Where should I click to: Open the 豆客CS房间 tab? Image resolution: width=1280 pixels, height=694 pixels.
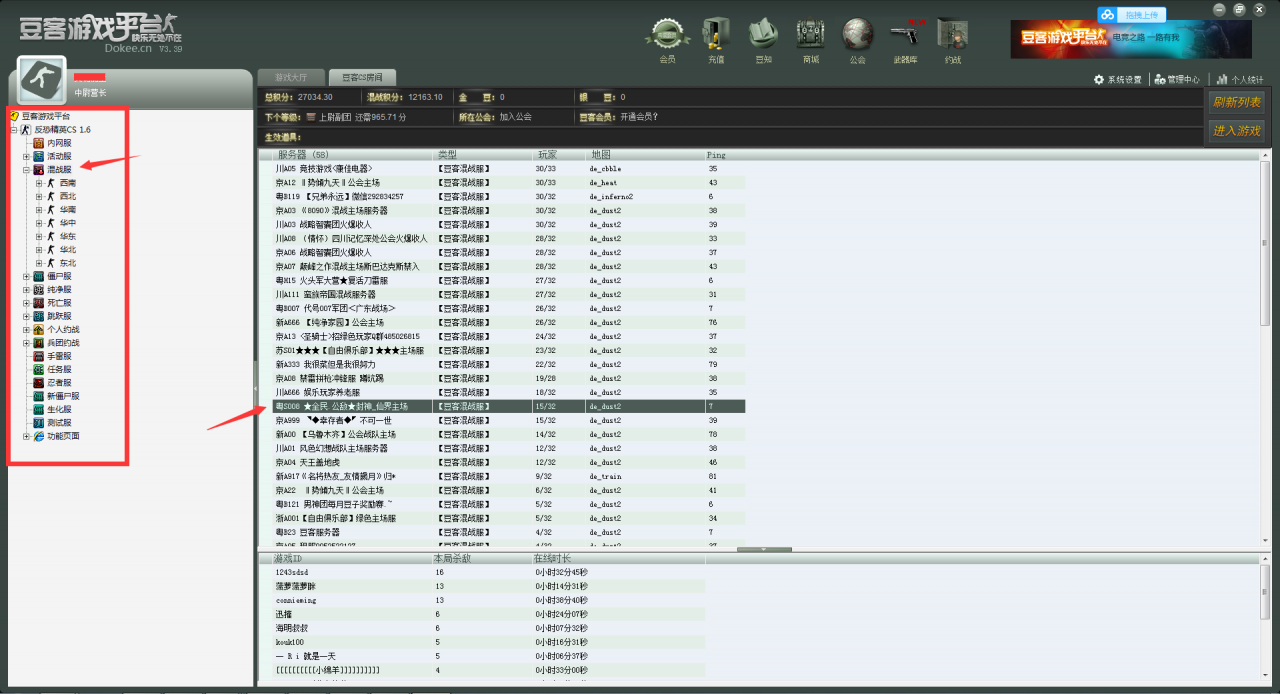360,76
